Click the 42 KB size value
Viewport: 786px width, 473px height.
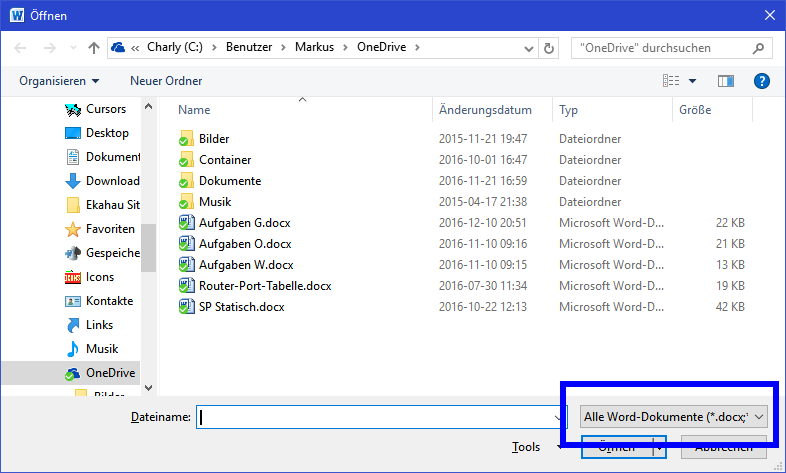[x=730, y=307]
